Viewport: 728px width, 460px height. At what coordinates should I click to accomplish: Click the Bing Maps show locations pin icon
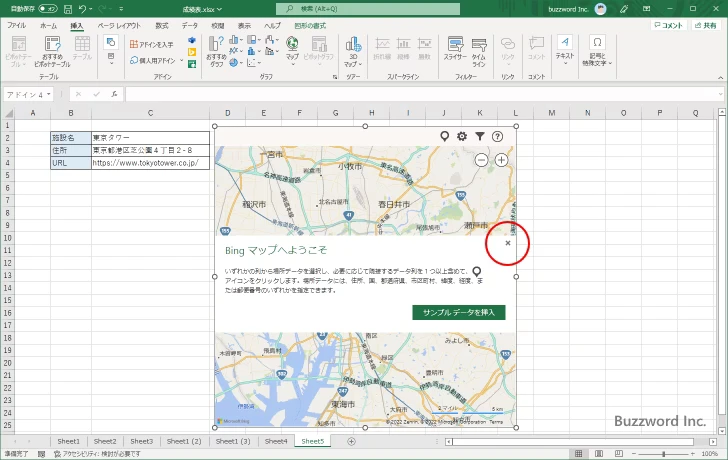pos(444,136)
